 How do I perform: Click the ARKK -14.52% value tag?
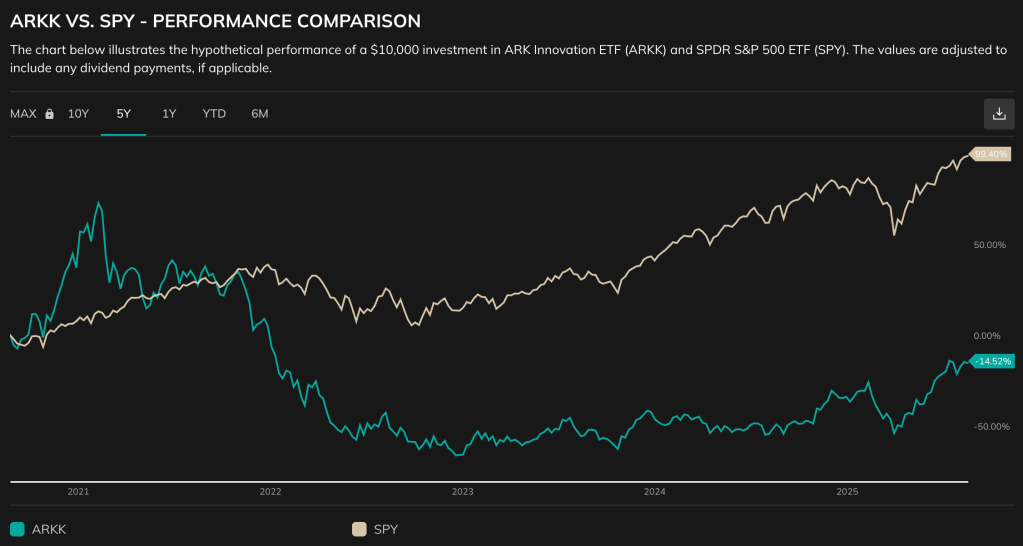992,360
